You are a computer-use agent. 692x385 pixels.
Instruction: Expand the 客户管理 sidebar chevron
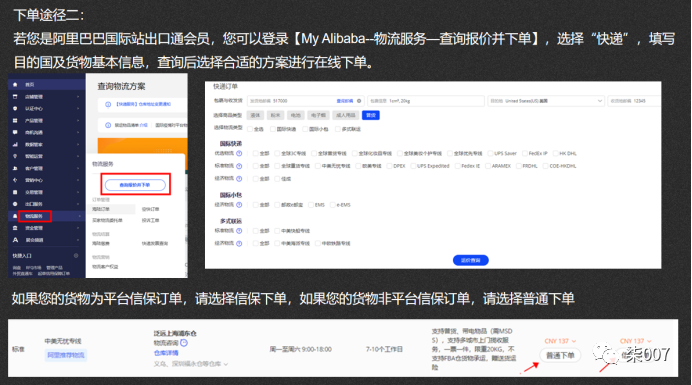point(78,168)
